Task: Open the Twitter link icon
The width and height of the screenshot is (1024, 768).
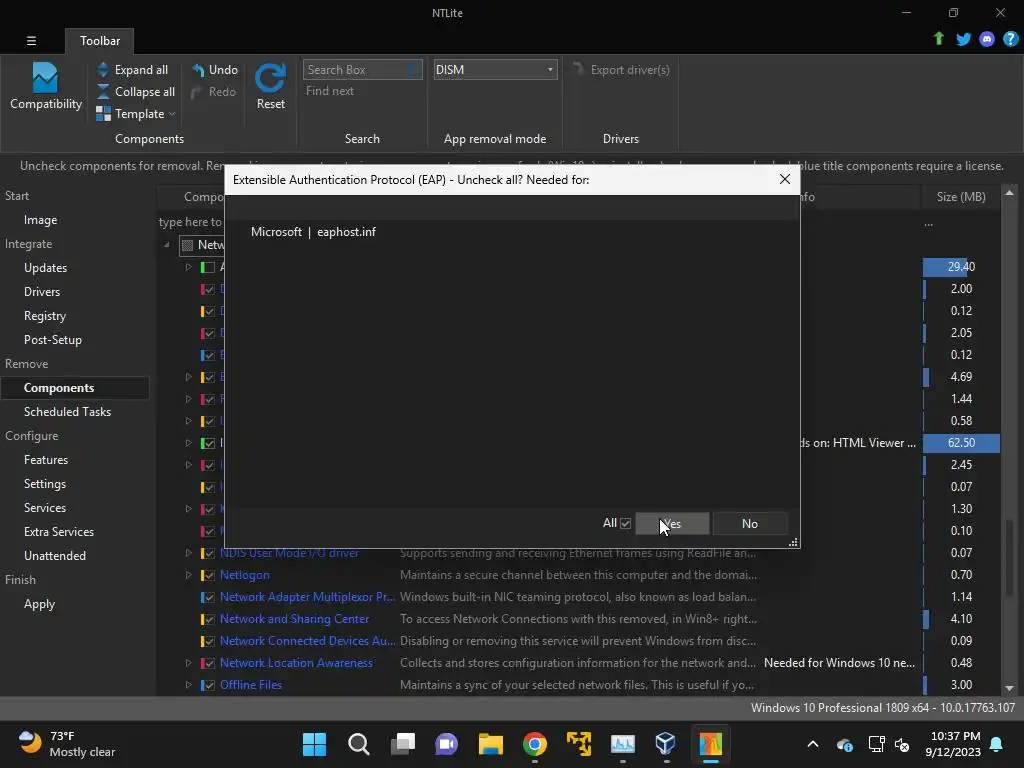Action: click(x=963, y=39)
